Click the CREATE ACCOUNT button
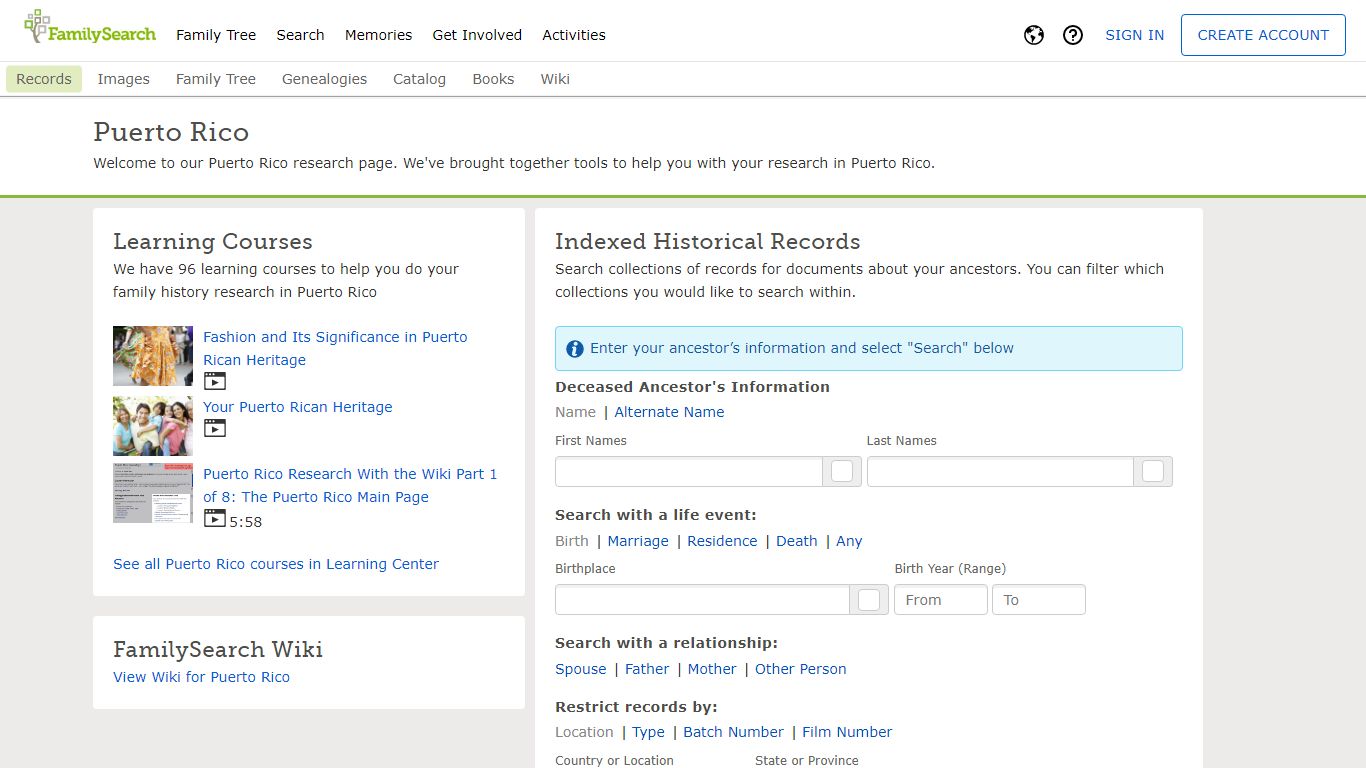1366x768 pixels. tap(1263, 35)
